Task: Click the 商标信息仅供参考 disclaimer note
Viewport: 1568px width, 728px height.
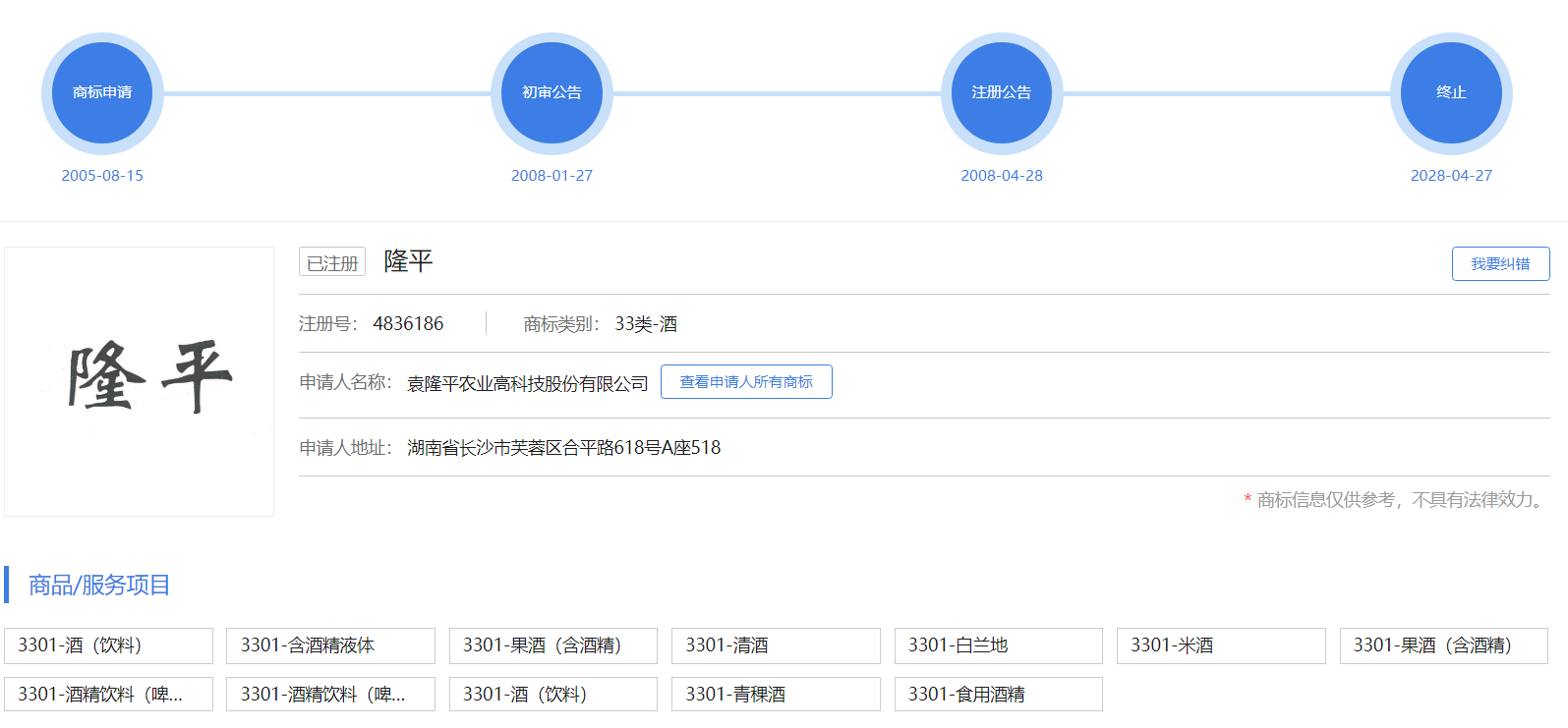Action: point(1396,500)
